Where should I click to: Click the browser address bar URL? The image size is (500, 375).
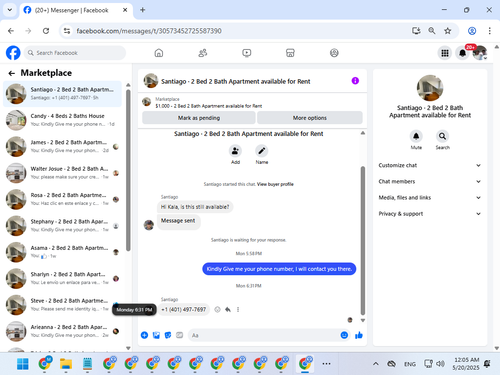pos(149,31)
